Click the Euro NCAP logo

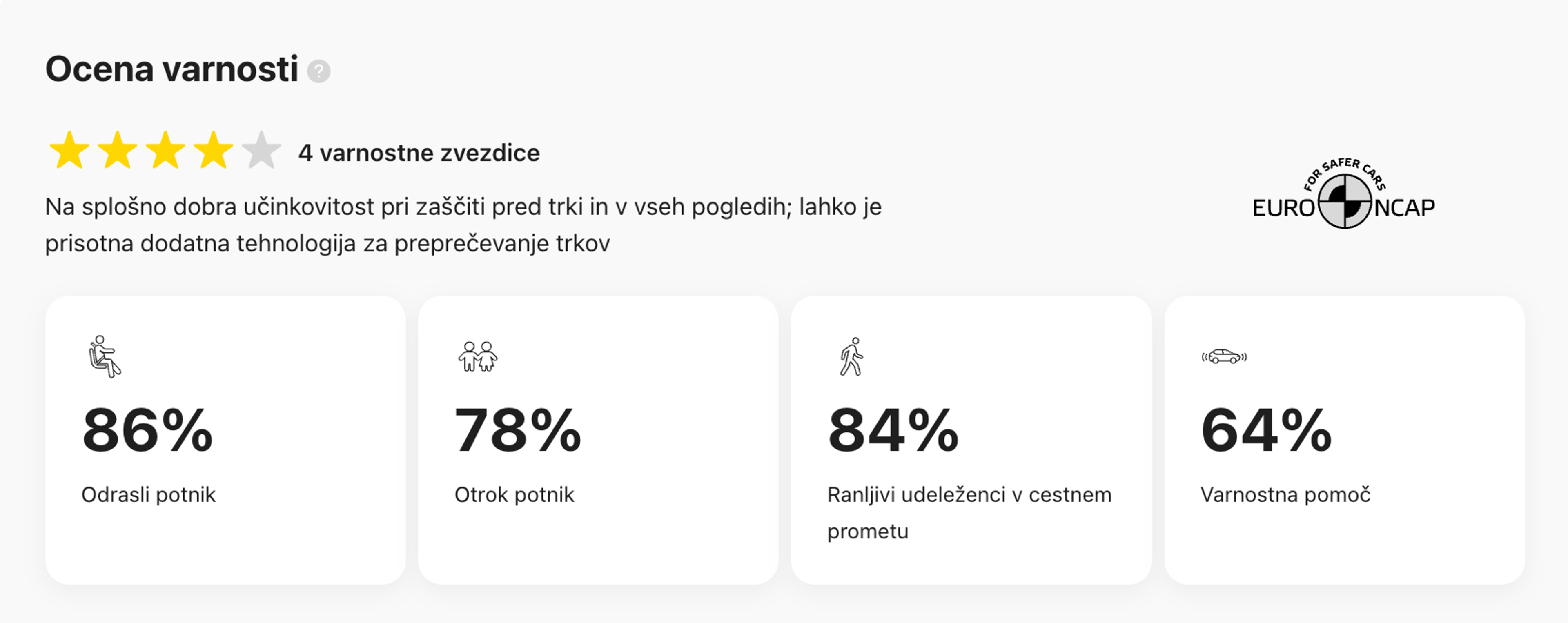pos(1343,194)
